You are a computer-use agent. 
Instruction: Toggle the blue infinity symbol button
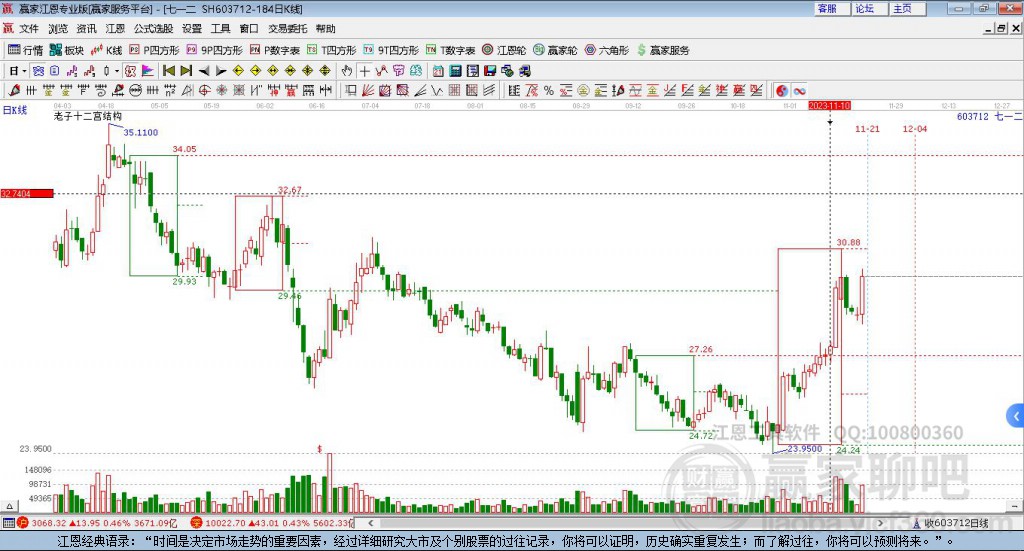pyautogui.click(x=799, y=90)
